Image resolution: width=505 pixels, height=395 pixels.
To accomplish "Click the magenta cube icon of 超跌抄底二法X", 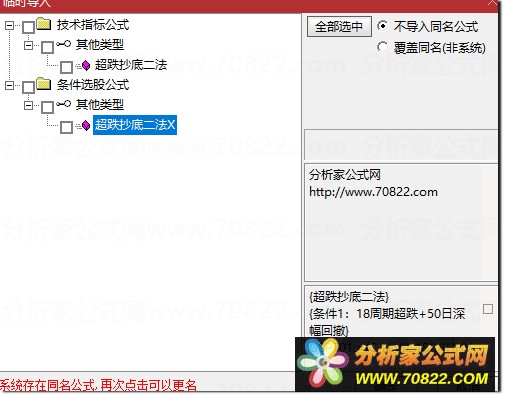I will tap(86, 125).
